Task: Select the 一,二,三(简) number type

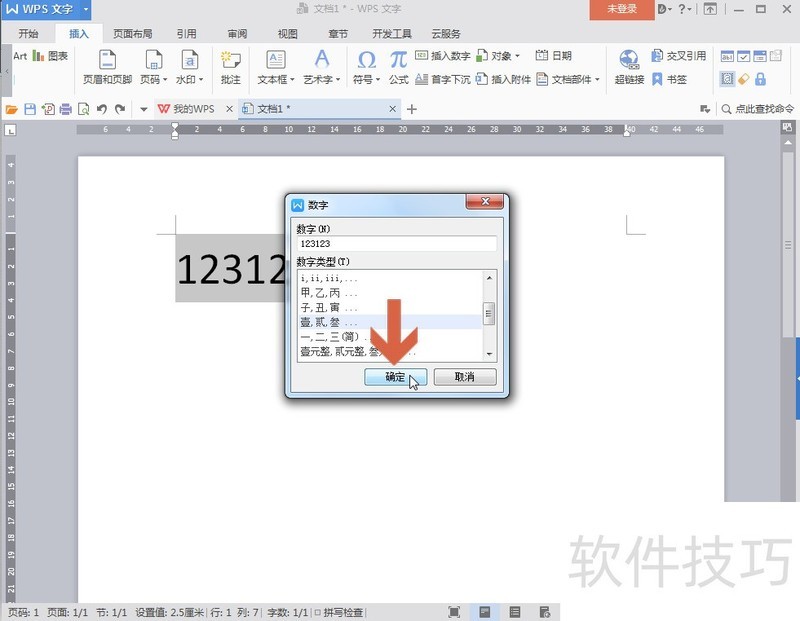Action: (x=390, y=336)
